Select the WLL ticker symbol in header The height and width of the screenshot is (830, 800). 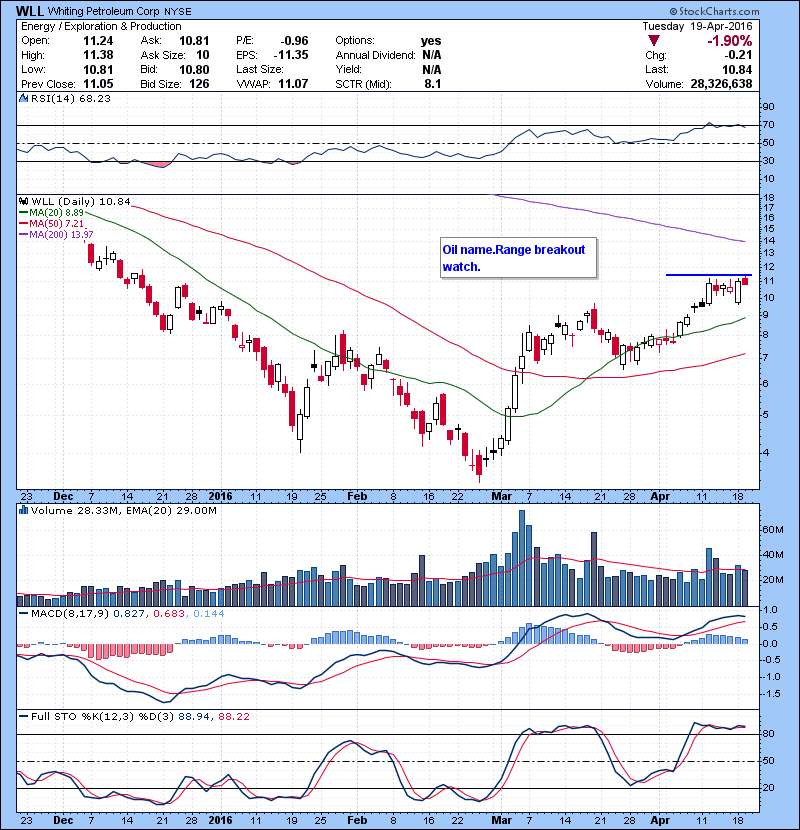coord(30,11)
